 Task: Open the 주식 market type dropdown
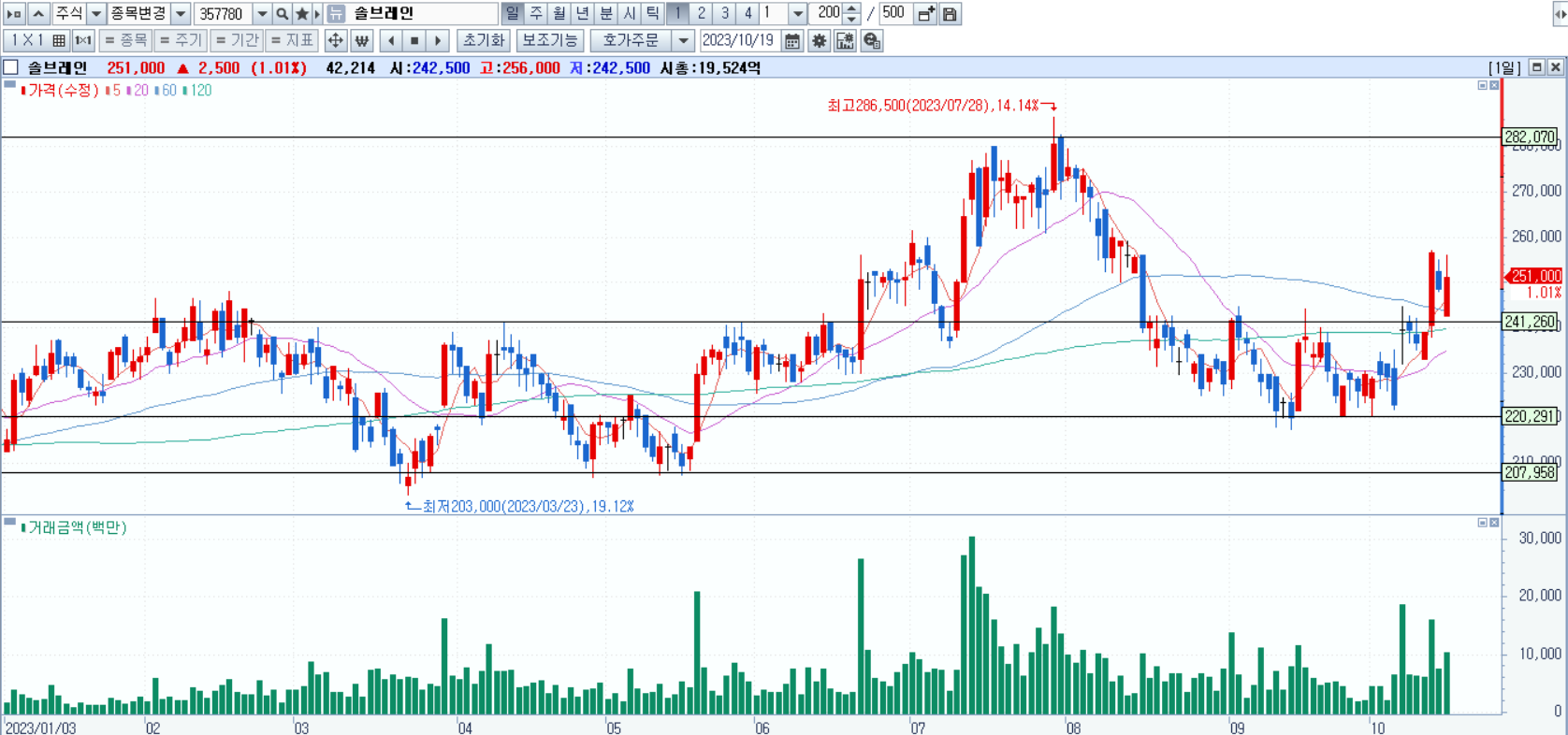pos(95,14)
